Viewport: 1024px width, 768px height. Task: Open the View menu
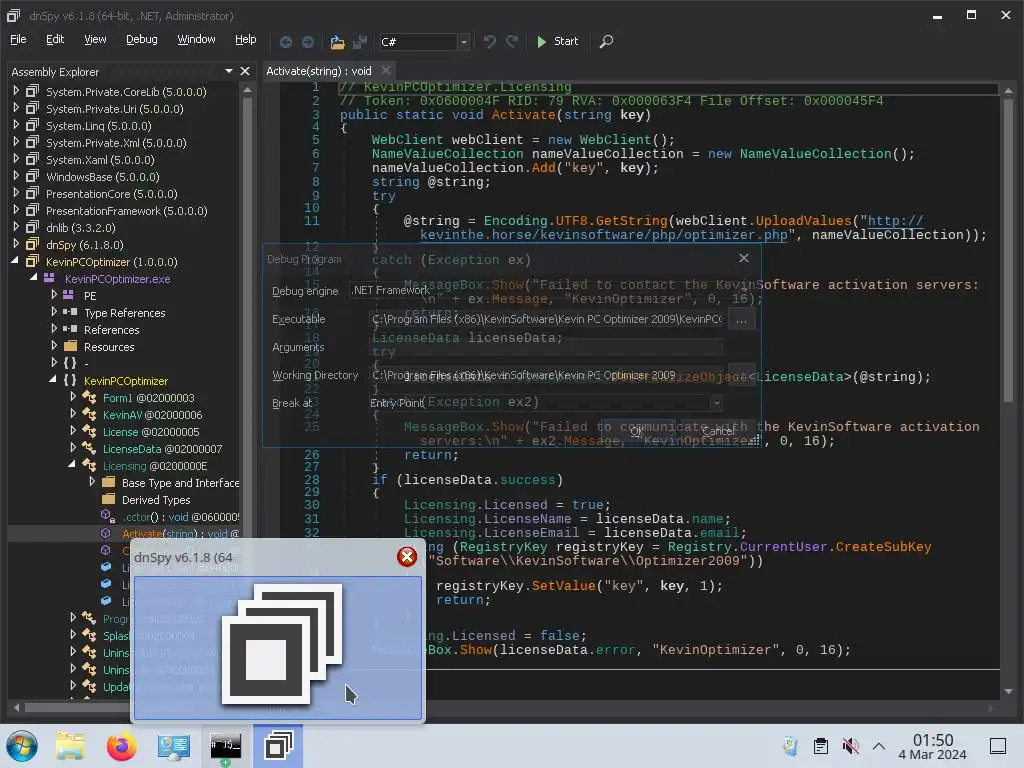(x=95, y=39)
